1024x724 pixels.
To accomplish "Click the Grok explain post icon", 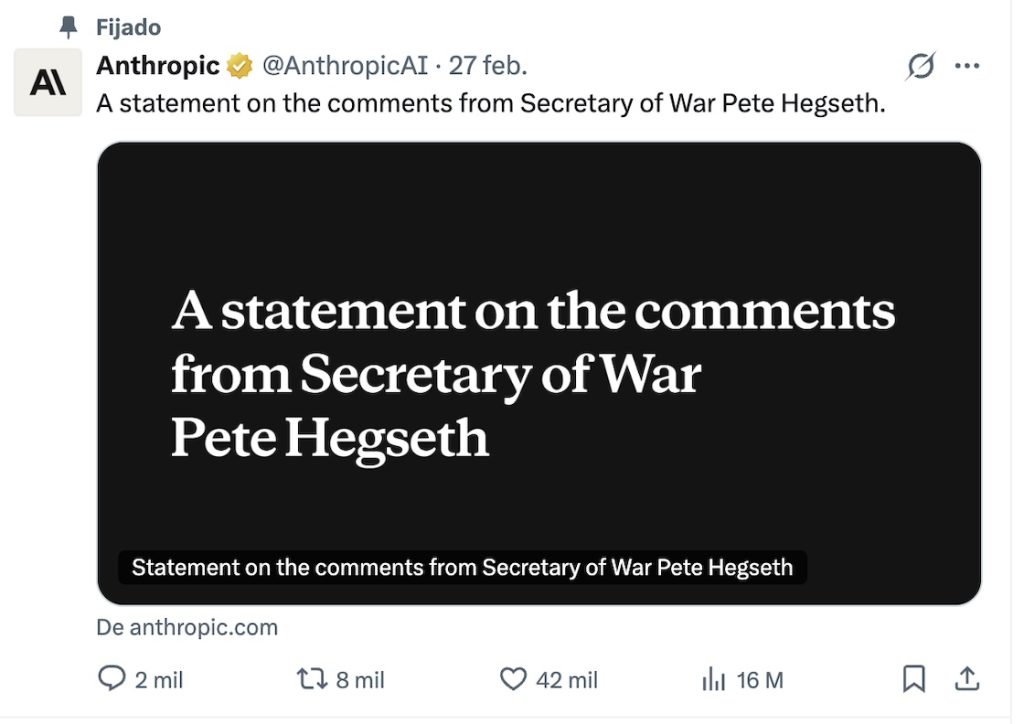I will pyautogui.click(x=920, y=67).
